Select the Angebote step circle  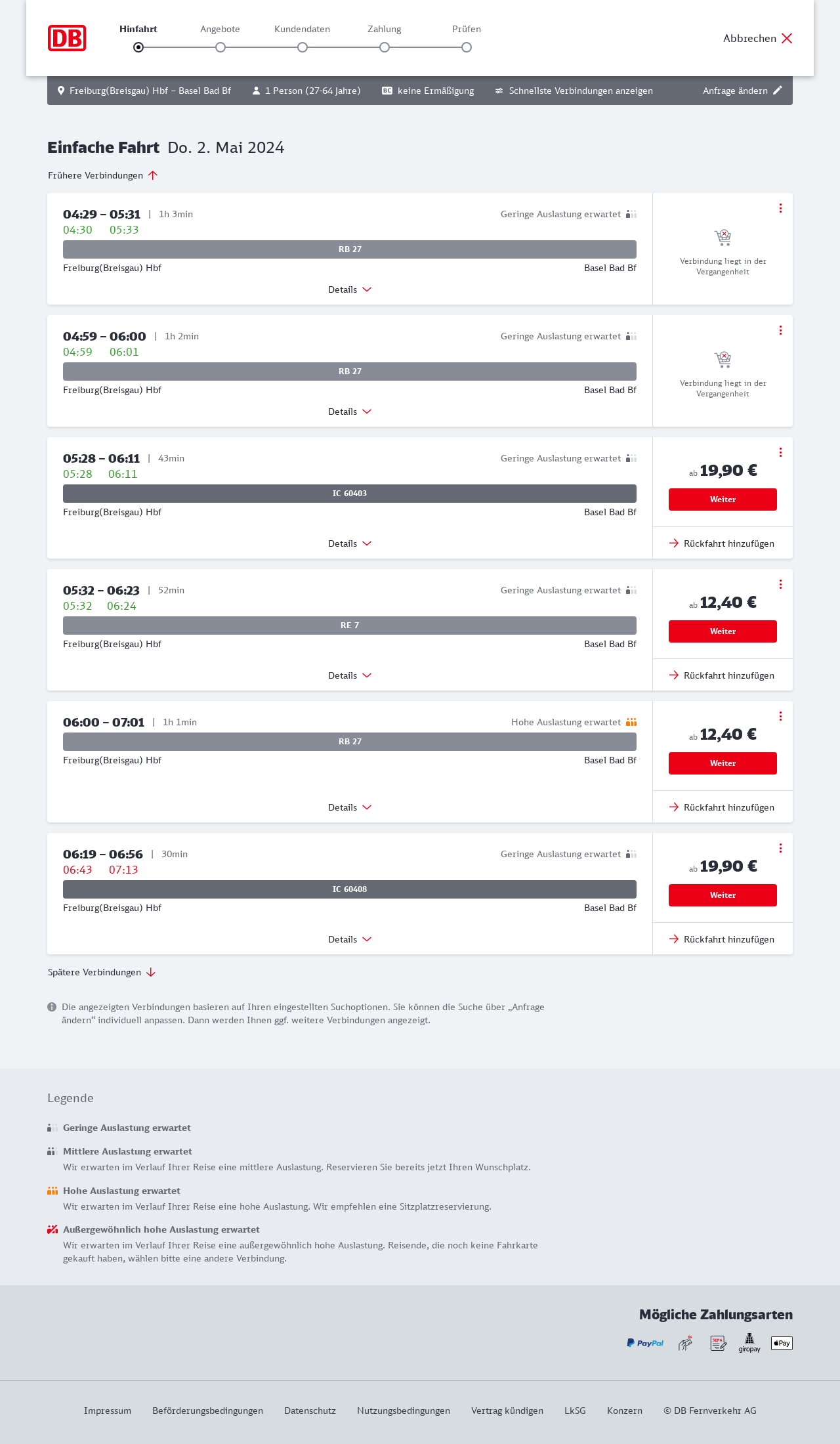point(220,47)
